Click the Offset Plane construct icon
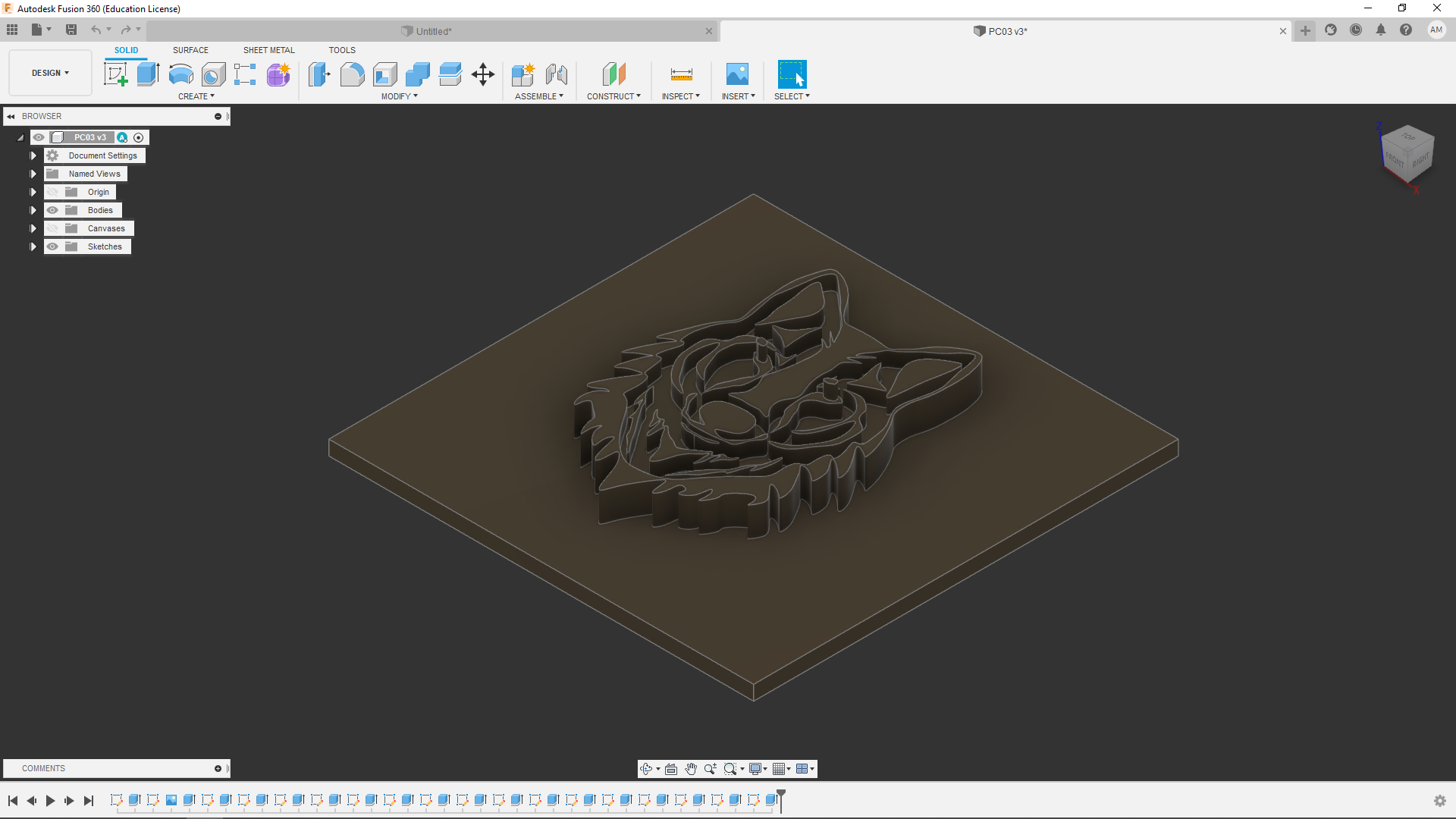1456x819 pixels. point(613,74)
